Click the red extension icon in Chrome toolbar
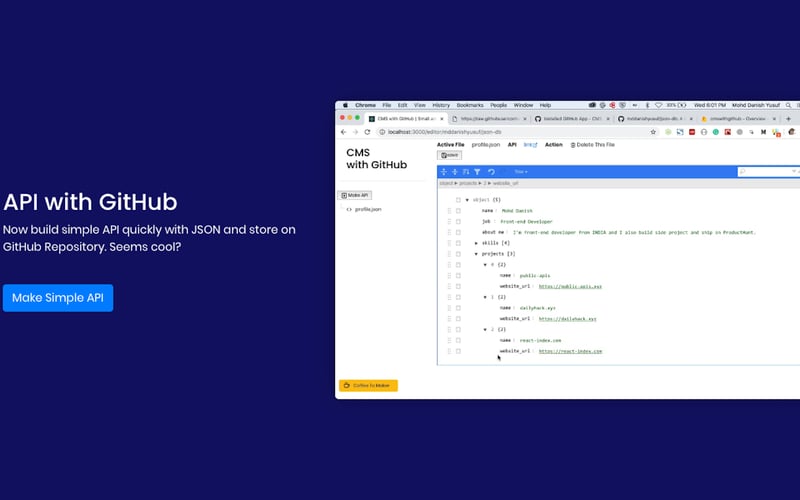 [692, 132]
